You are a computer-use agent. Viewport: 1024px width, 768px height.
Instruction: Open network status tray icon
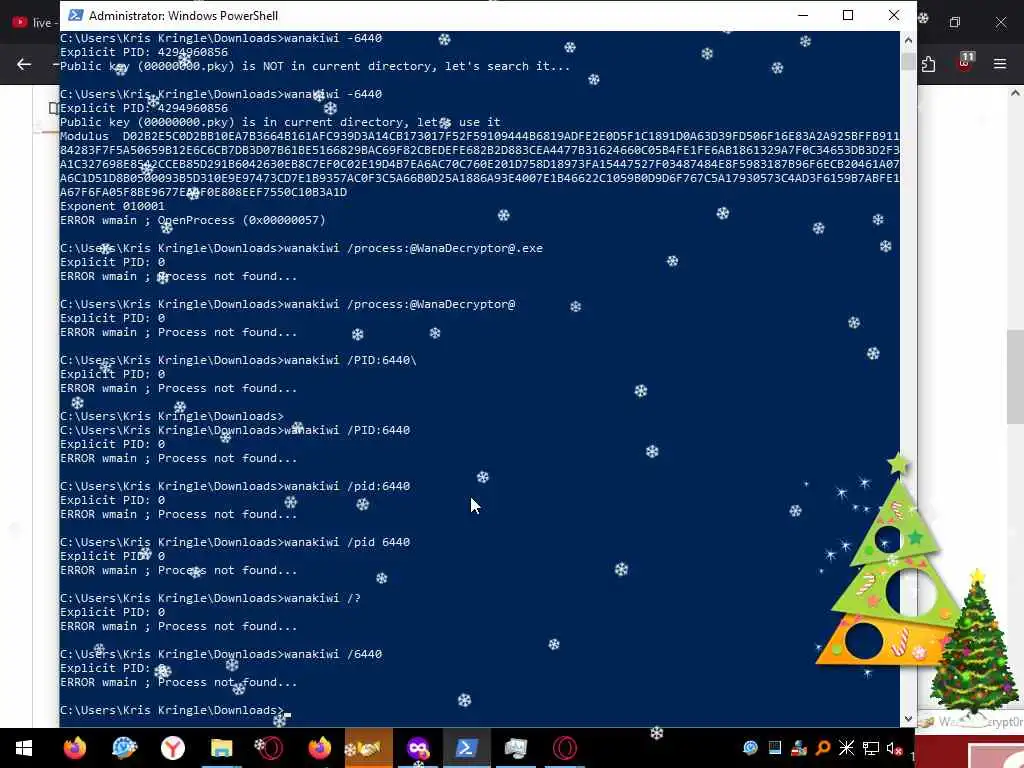pos(871,748)
